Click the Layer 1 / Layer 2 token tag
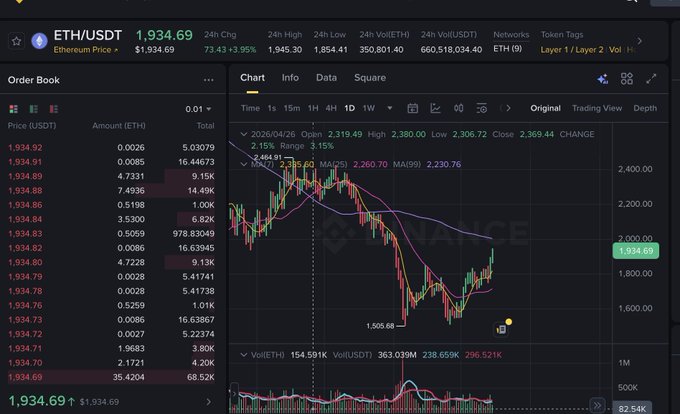680x414 pixels. 572,50
